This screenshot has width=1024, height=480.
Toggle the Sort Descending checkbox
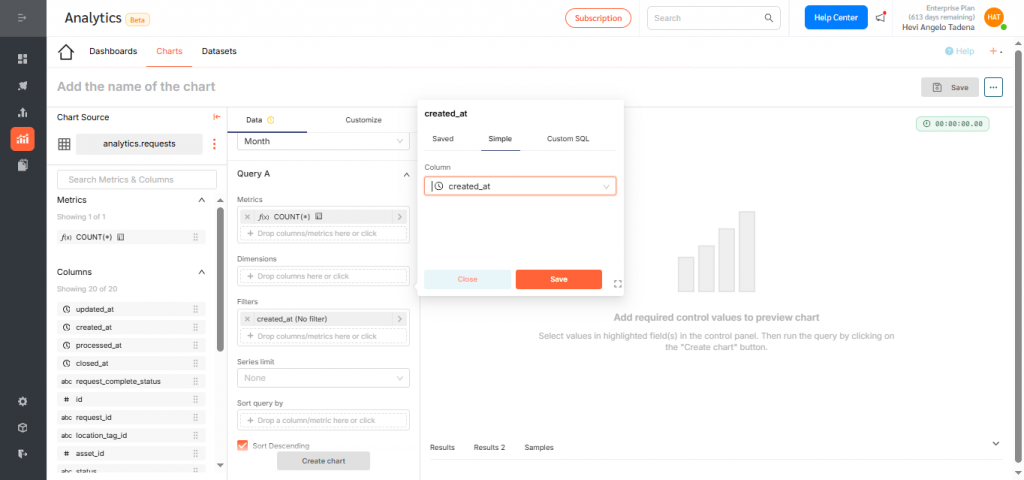click(243, 445)
